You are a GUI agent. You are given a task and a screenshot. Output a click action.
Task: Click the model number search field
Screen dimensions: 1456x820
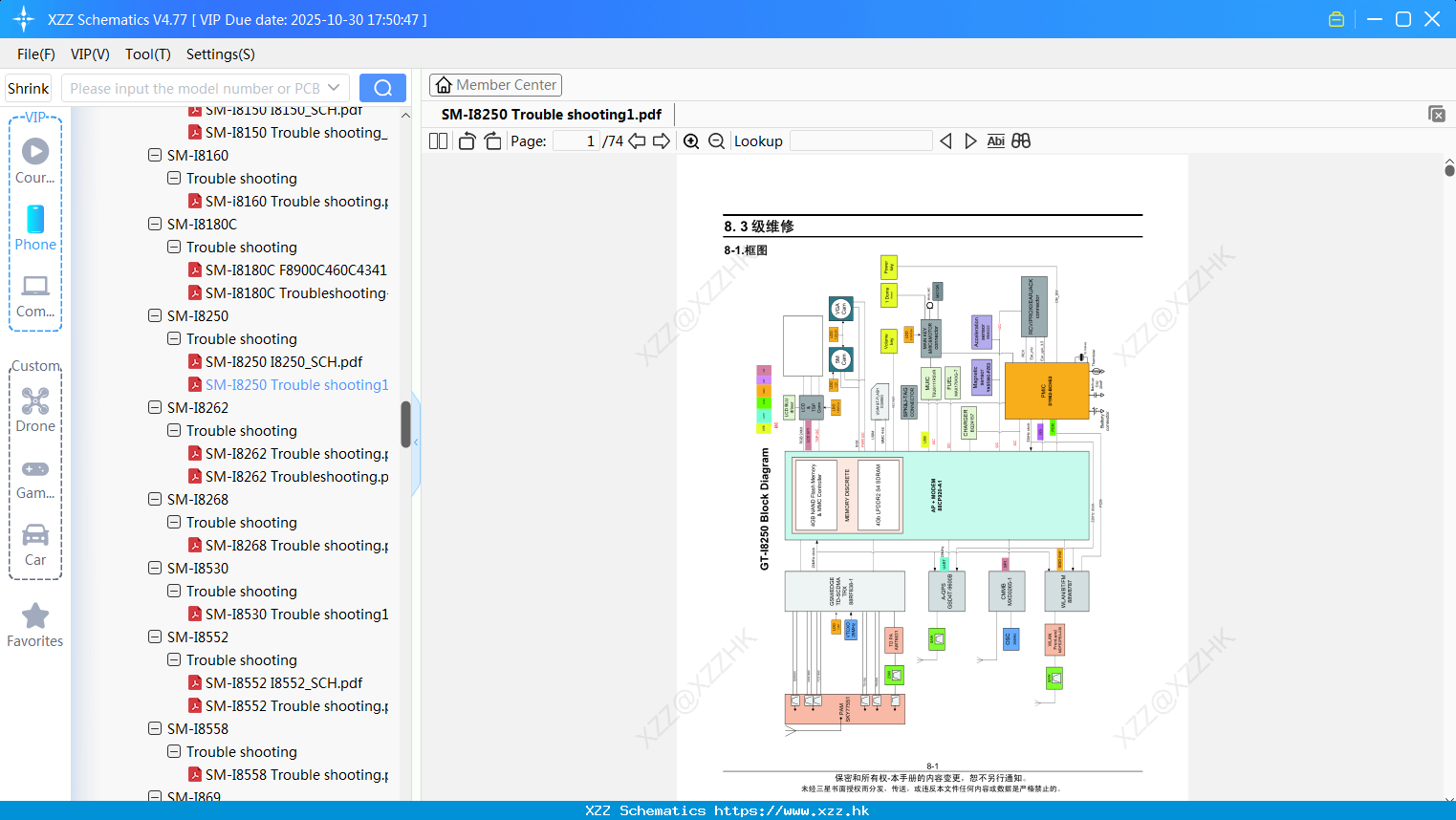tap(194, 88)
